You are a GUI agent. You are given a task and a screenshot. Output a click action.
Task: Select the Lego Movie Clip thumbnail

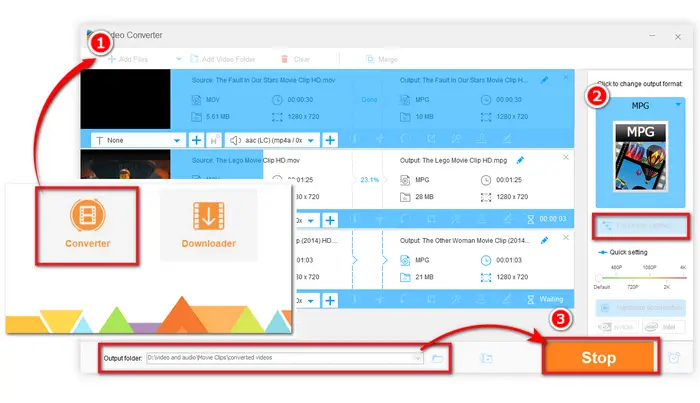(125, 164)
